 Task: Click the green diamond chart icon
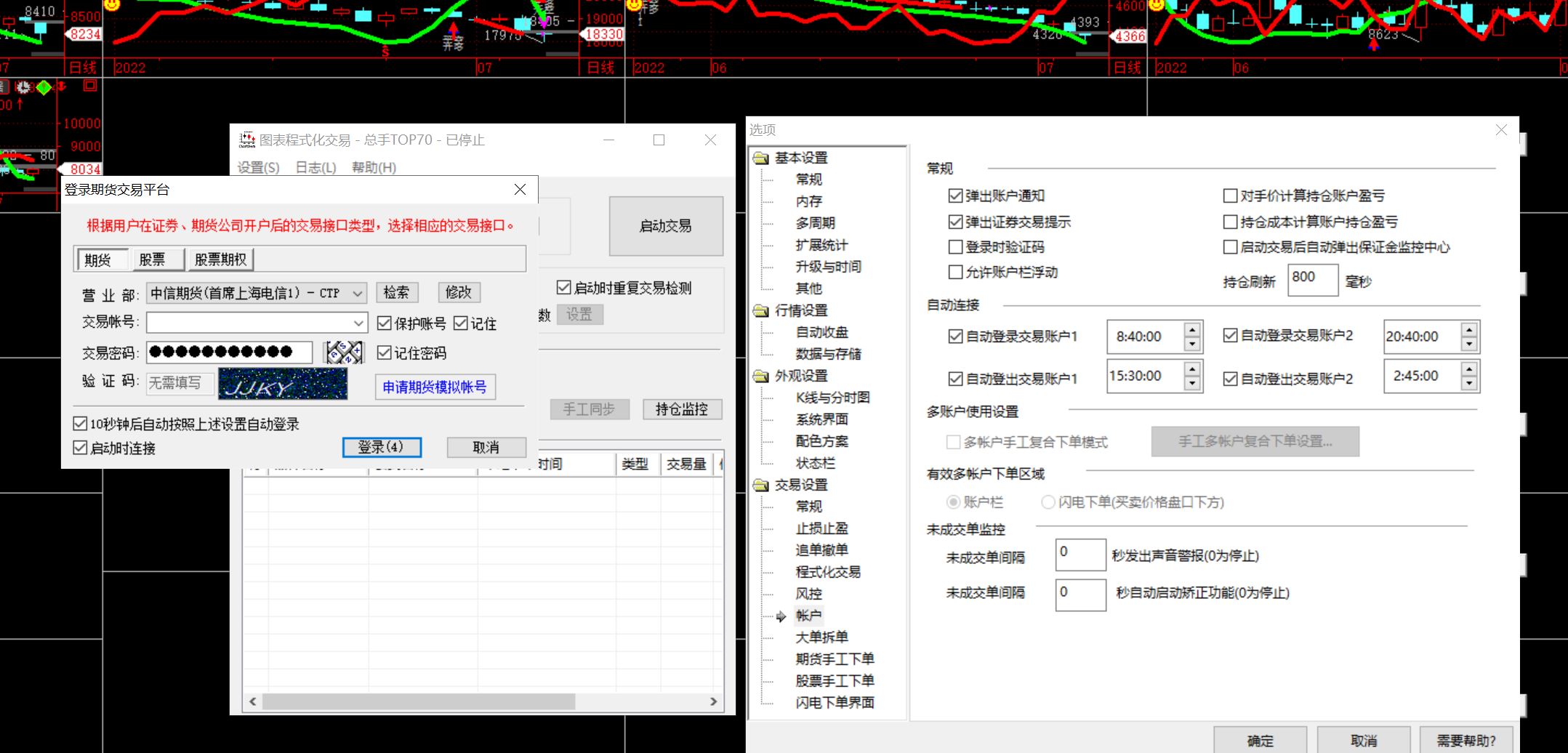pyautogui.click(x=44, y=87)
